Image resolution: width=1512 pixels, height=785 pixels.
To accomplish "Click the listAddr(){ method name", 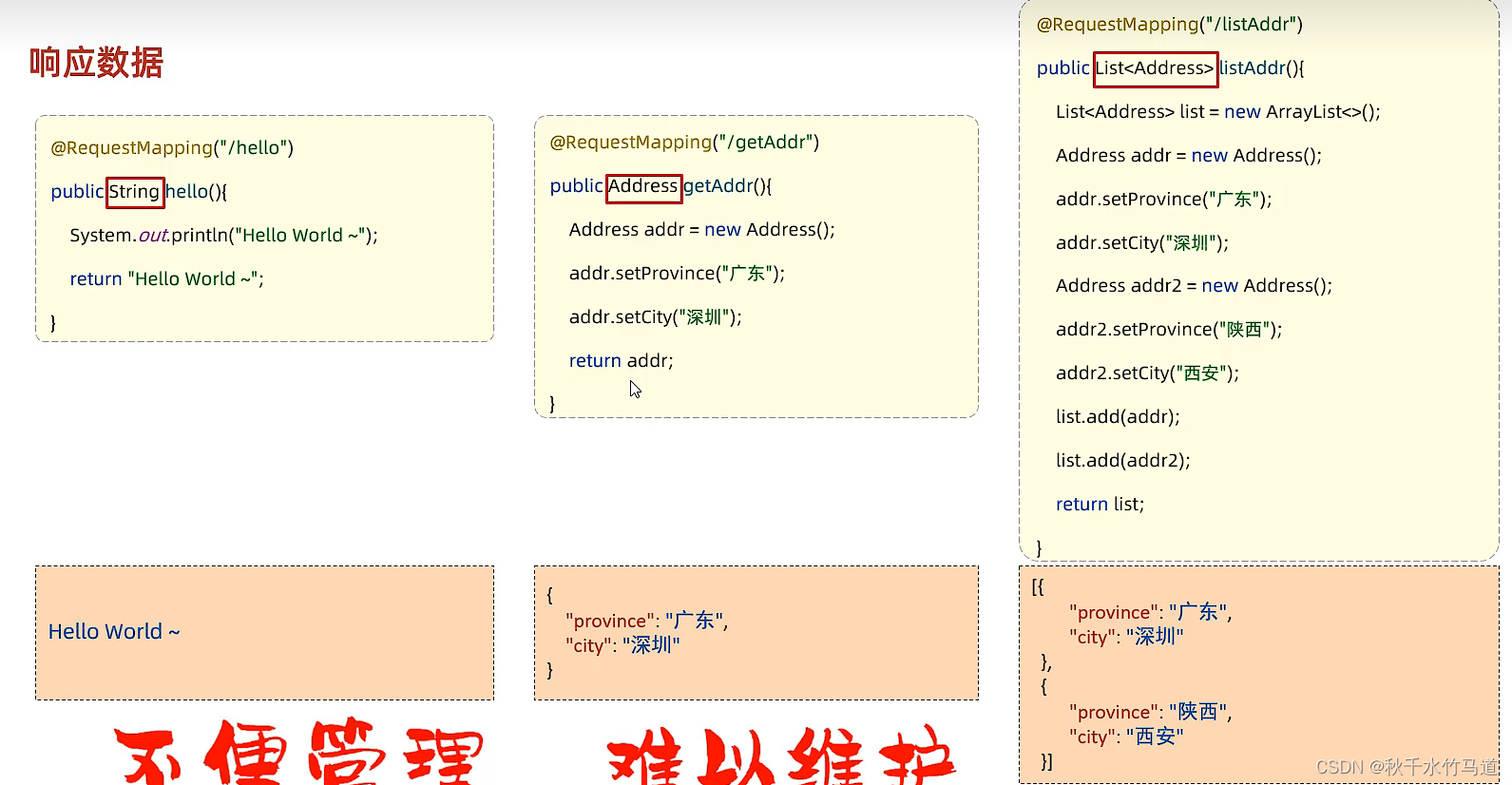I will click(1261, 67).
